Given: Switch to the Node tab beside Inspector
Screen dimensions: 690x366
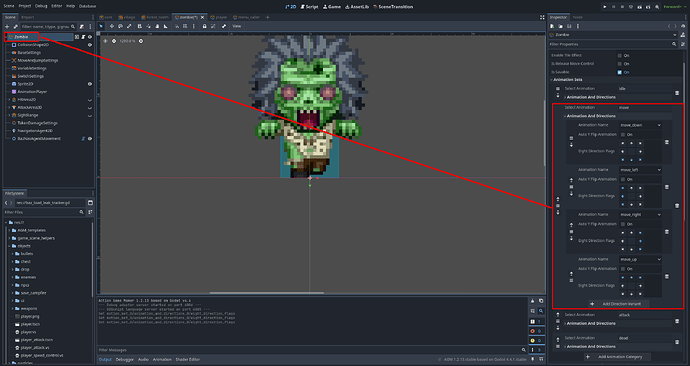Looking at the screenshot, I should click(577, 18).
